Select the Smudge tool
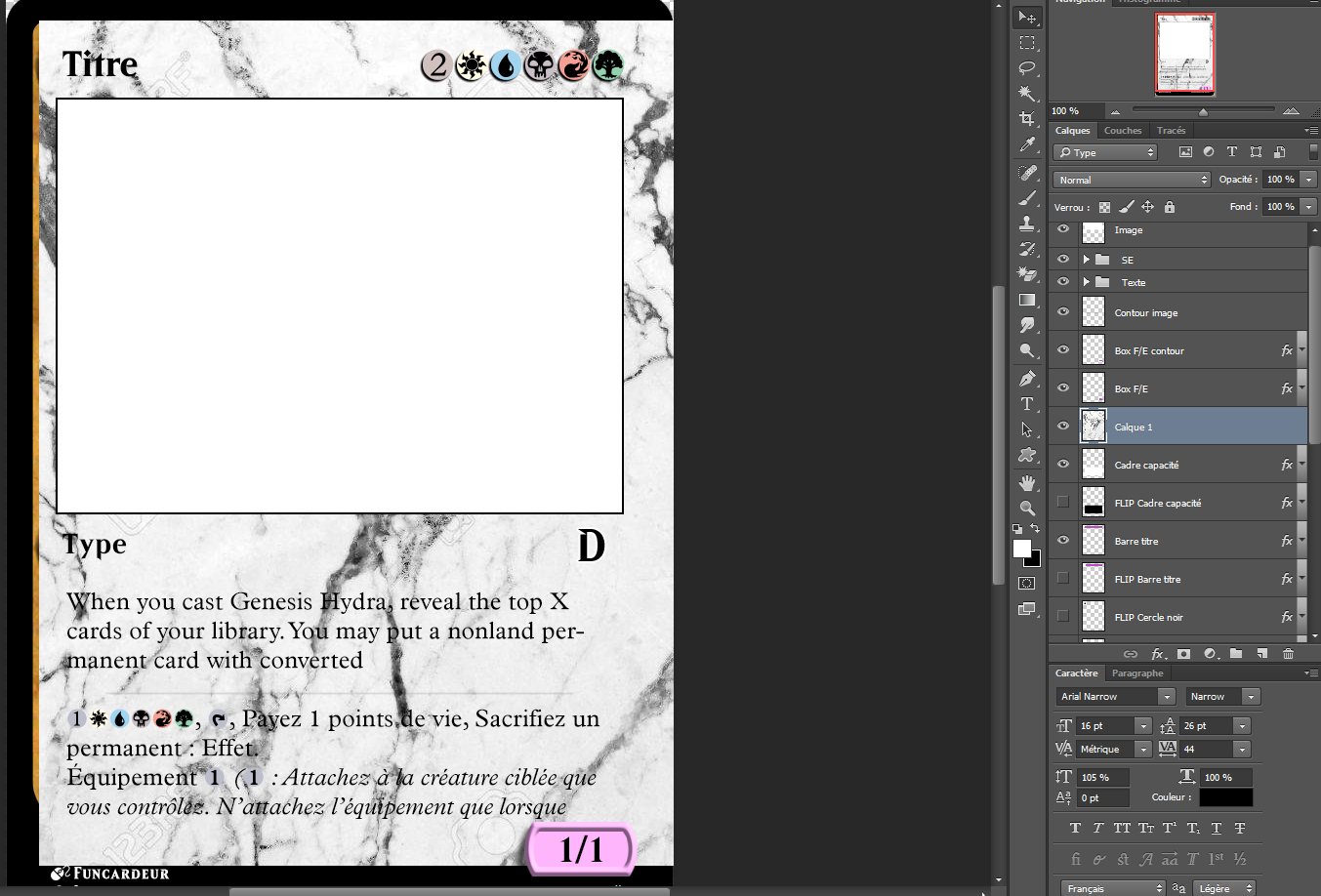 (1027, 325)
